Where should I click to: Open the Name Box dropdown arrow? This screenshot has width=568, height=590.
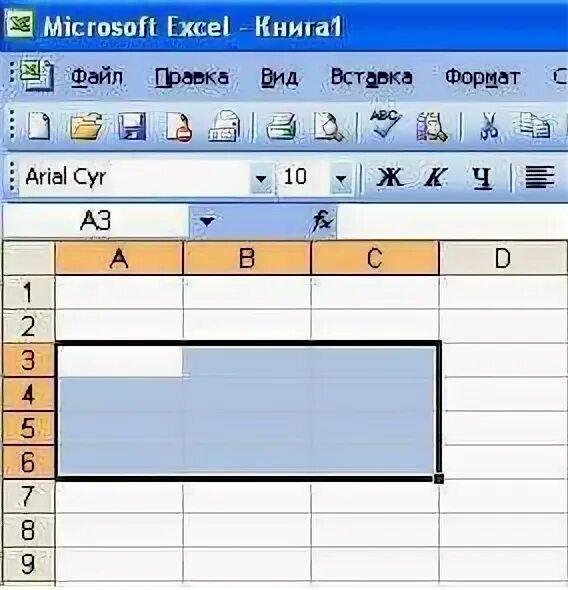(x=207, y=221)
